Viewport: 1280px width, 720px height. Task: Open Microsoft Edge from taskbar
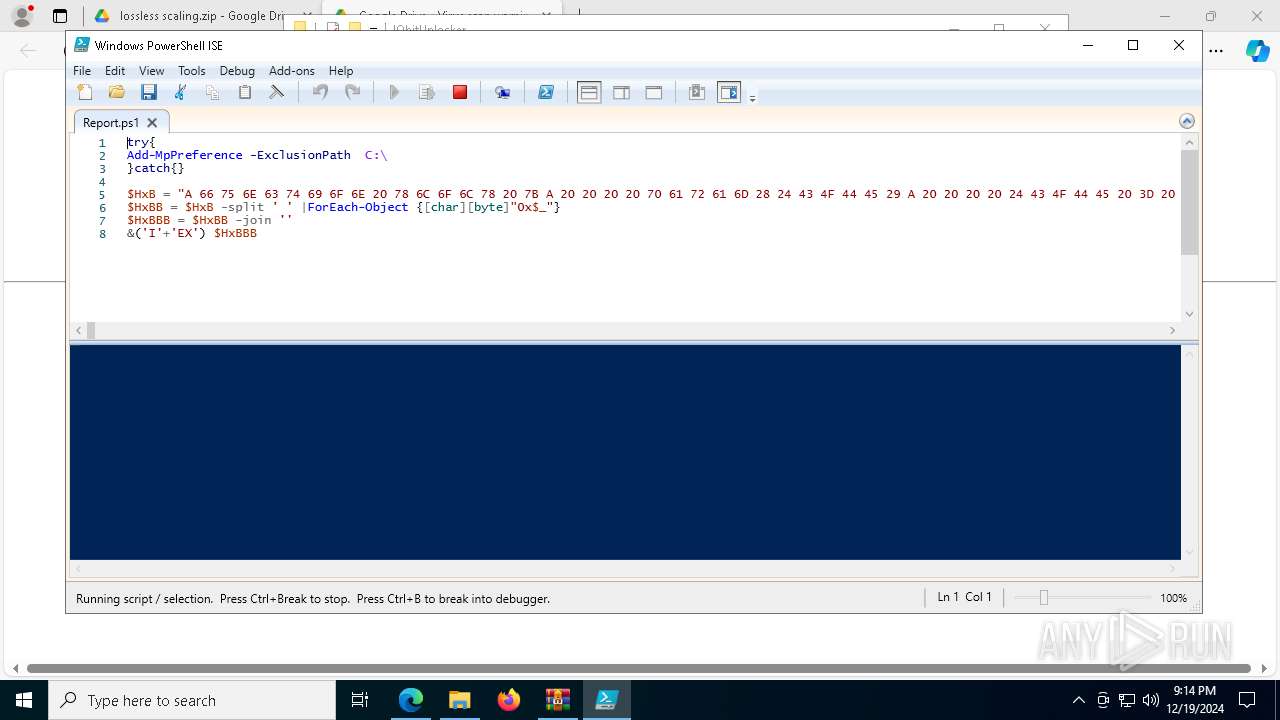click(411, 700)
